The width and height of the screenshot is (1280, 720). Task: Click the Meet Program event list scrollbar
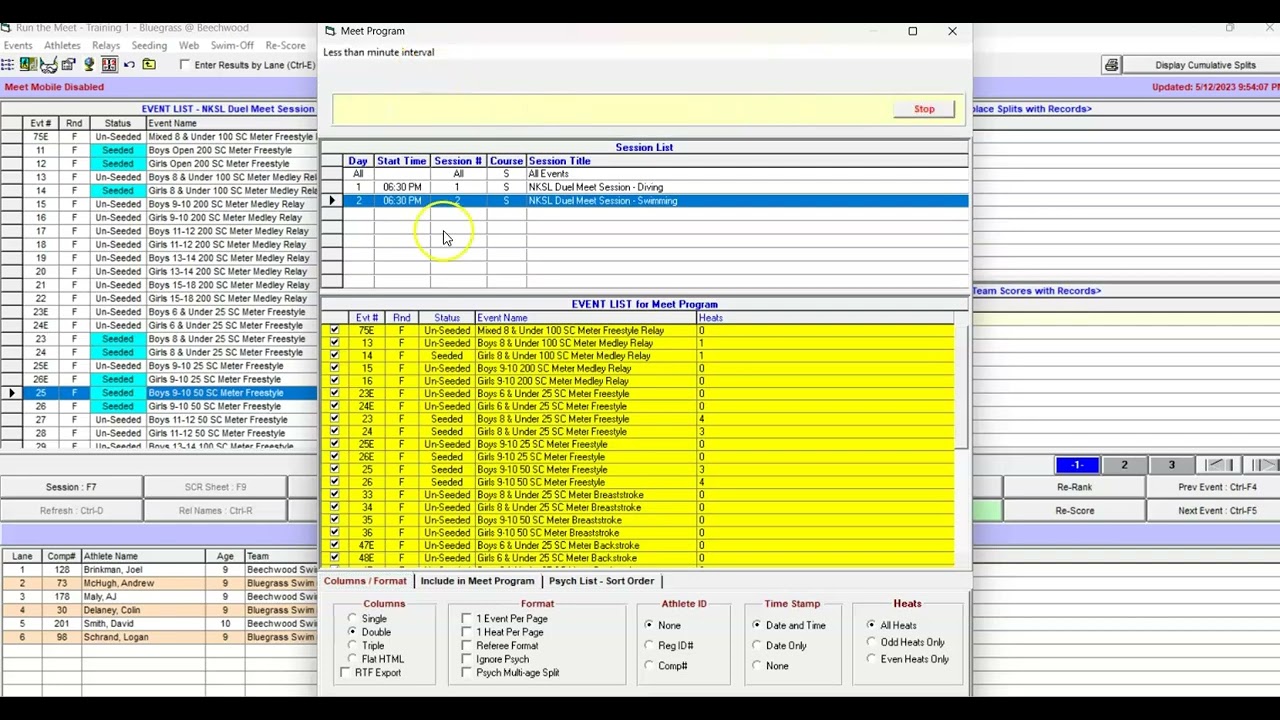click(963, 387)
